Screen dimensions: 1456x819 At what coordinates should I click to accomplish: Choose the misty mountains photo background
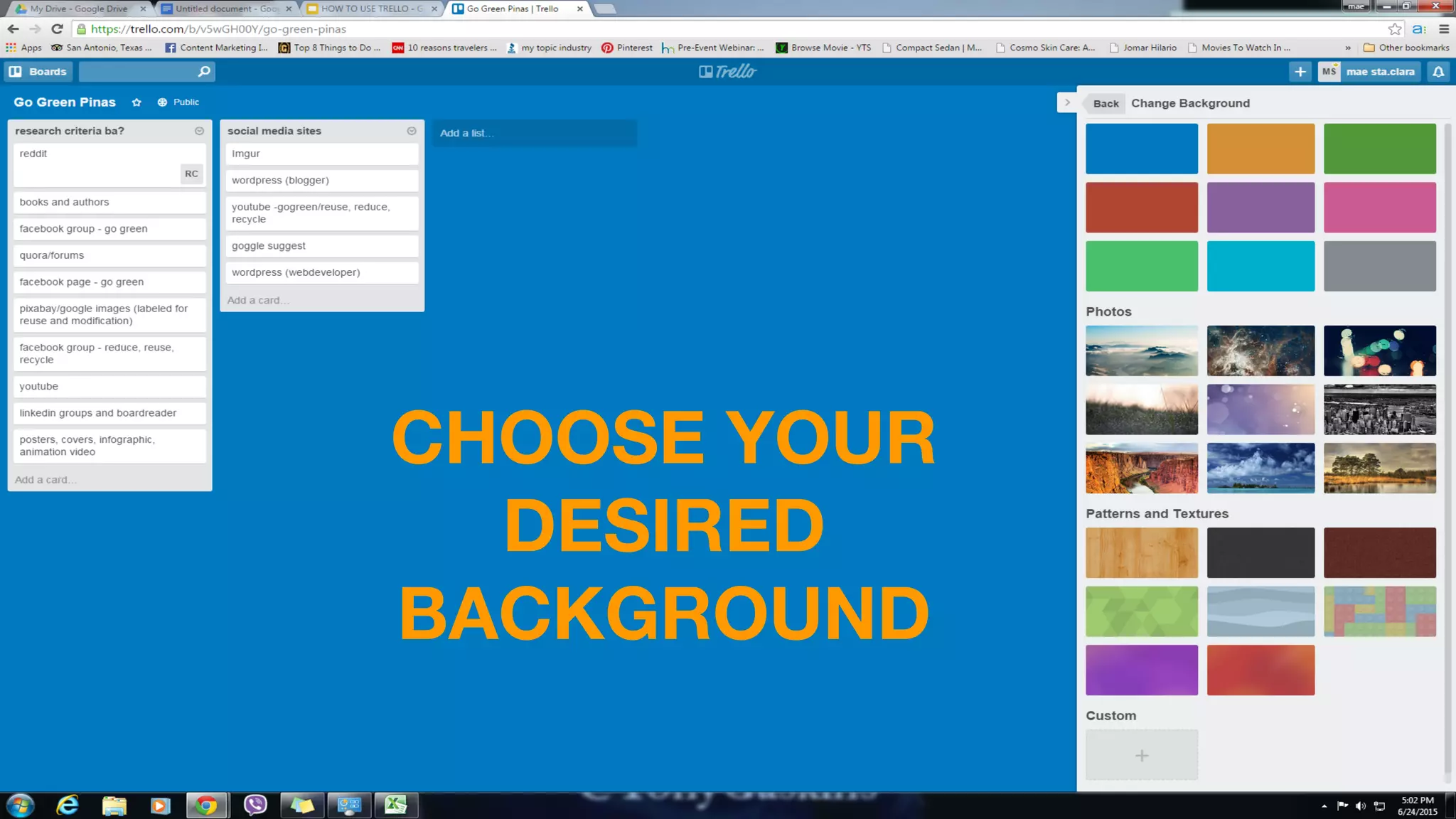pyautogui.click(x=1142, y=350)
